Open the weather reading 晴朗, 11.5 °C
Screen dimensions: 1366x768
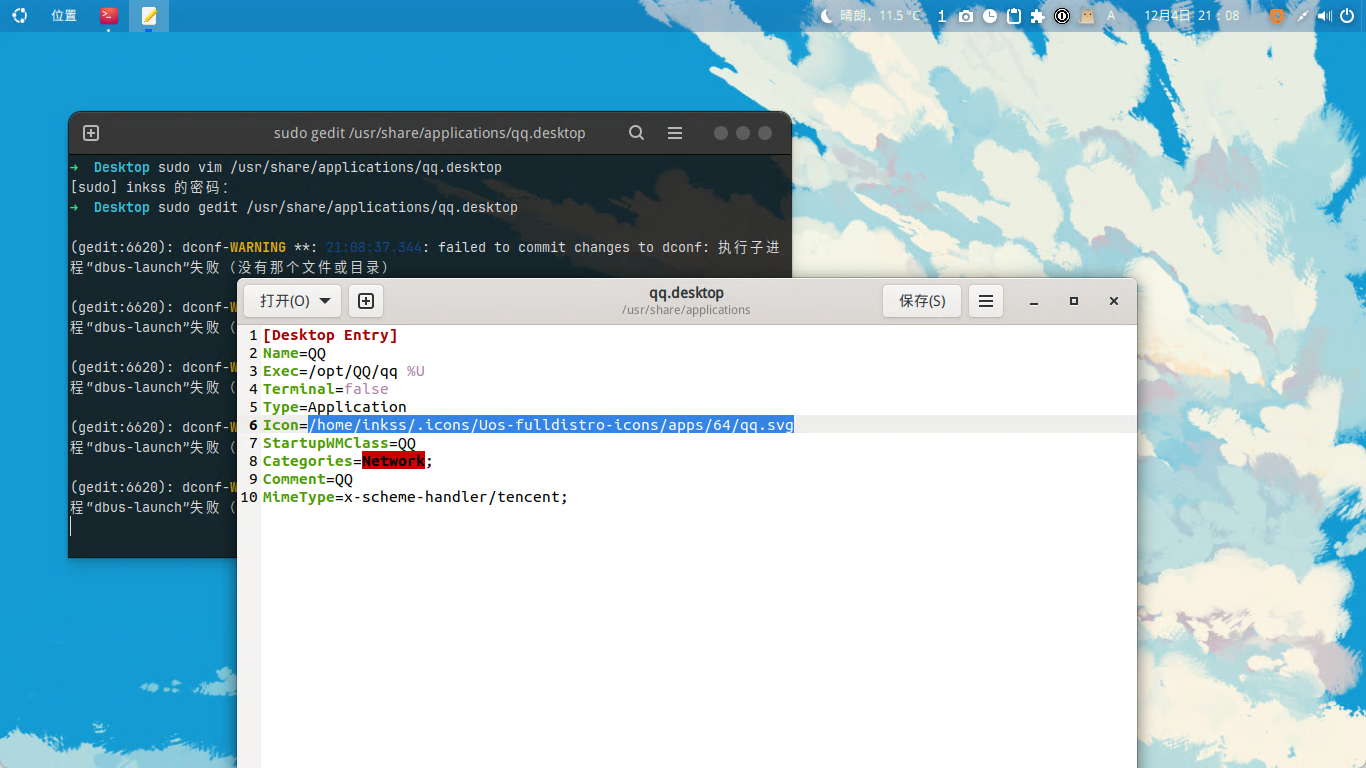(x=880, y=16)
